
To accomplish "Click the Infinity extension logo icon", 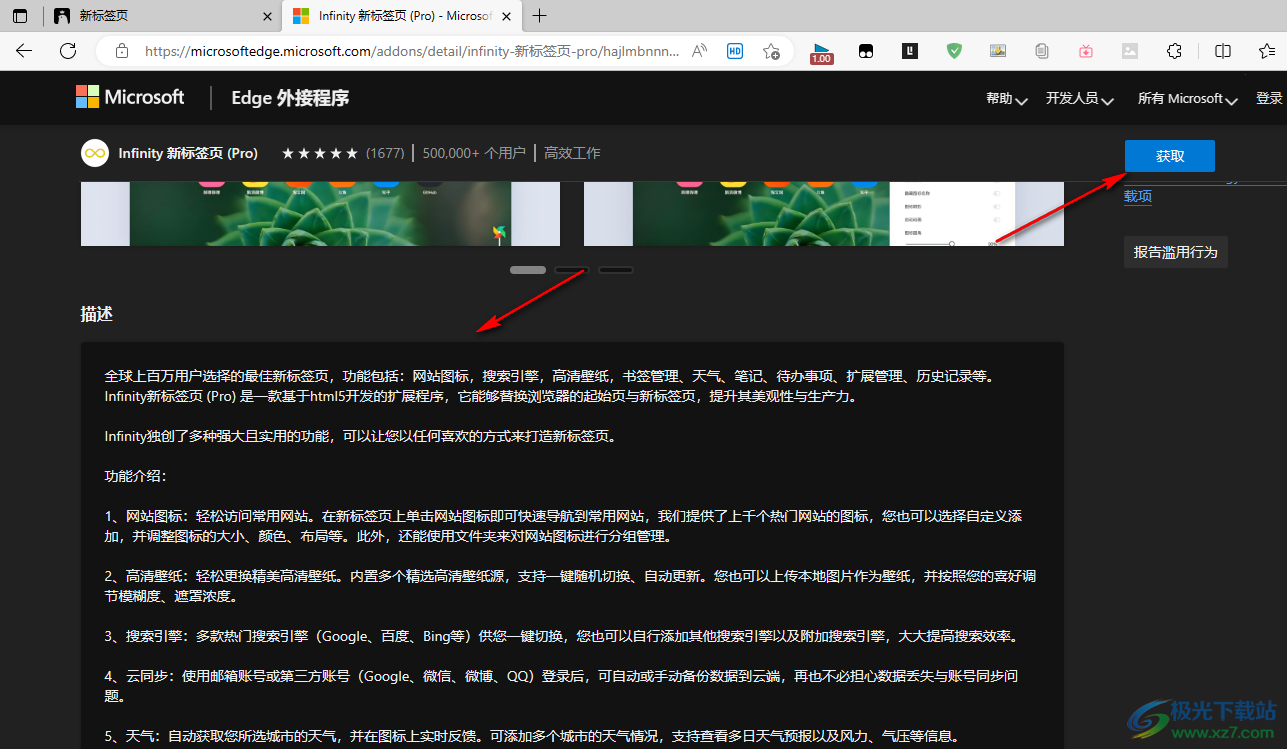I will tap(94, 153).
